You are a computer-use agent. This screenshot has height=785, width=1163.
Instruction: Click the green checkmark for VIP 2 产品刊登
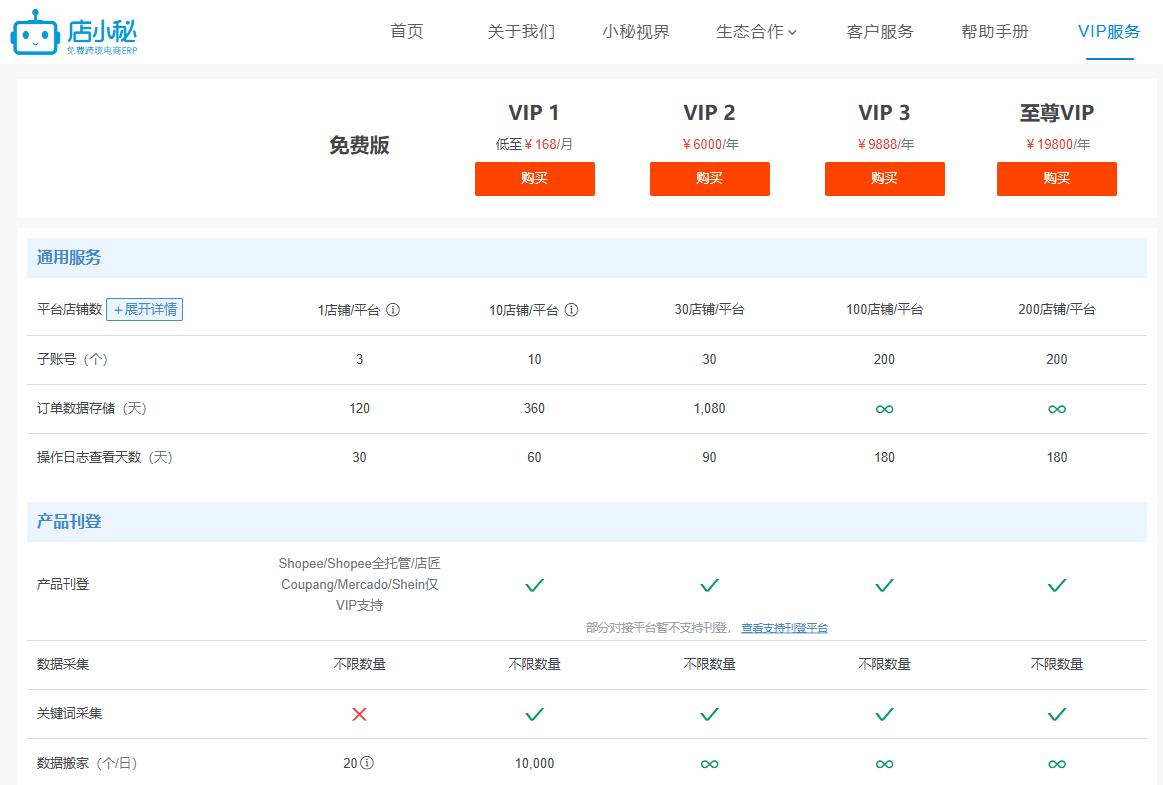point(710,585)
